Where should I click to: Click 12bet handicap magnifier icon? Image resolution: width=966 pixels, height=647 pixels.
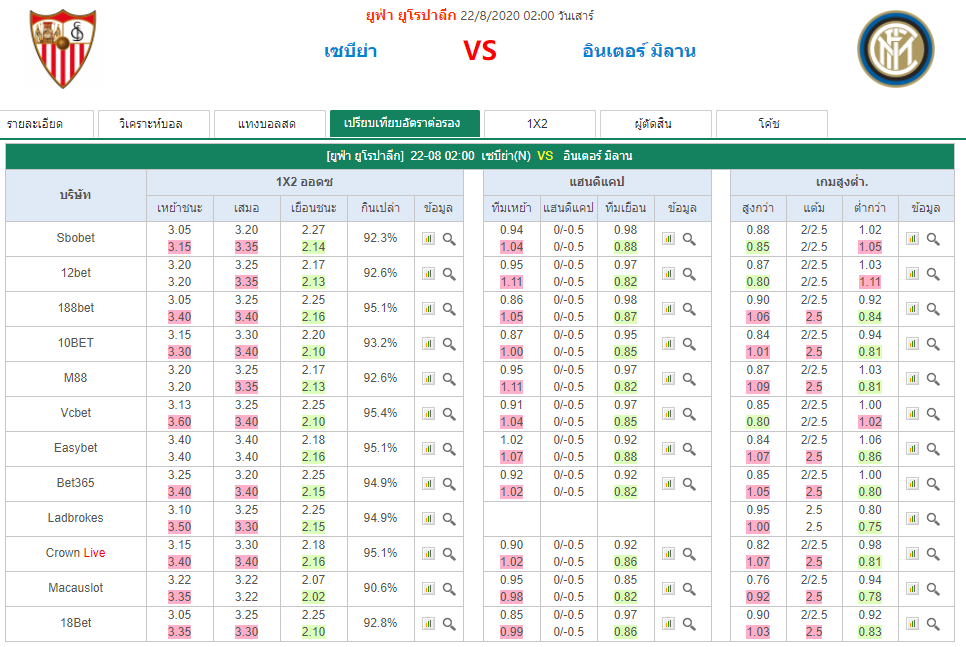(x=689, y=274)
